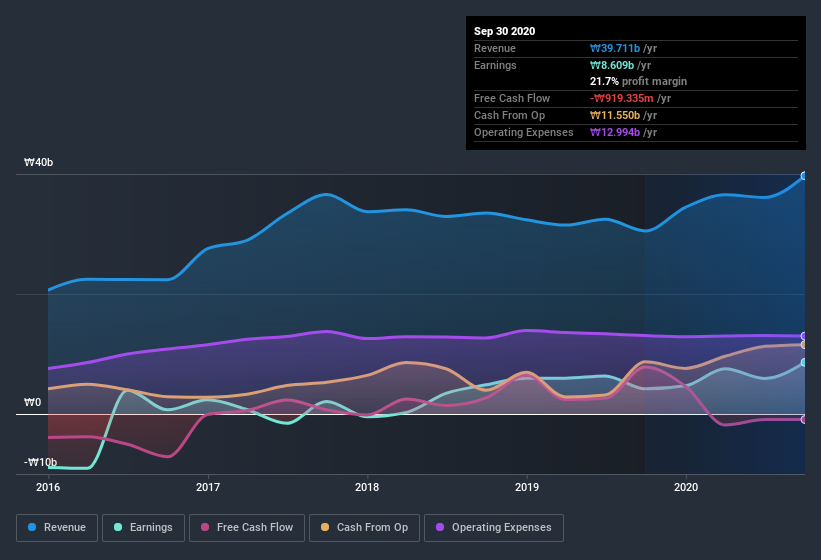
Task: Click the Revenue label in the tooltip
Action: coord(495,48)
